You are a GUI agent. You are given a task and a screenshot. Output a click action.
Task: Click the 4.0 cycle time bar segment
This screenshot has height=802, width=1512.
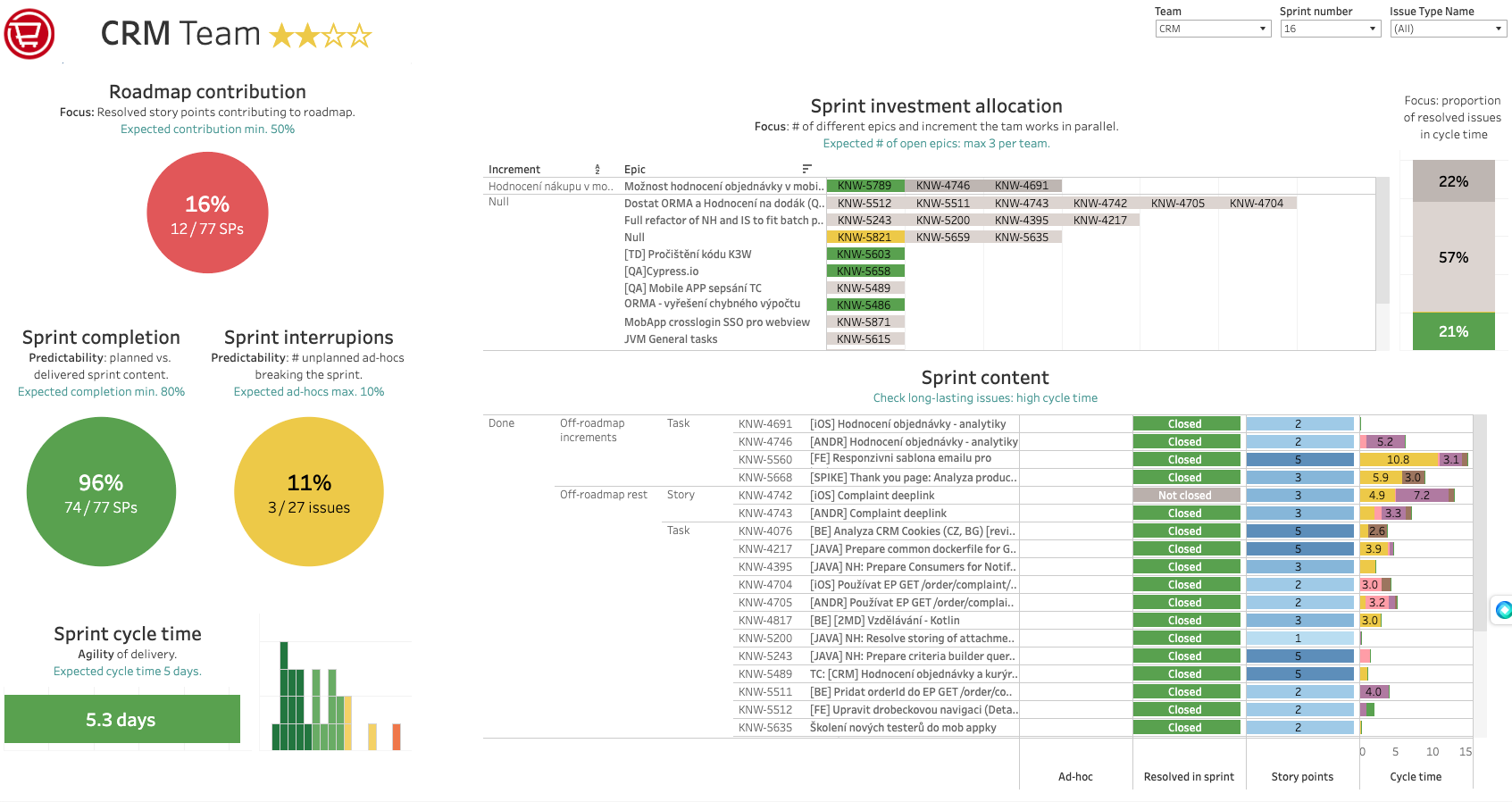[1374, 692]
